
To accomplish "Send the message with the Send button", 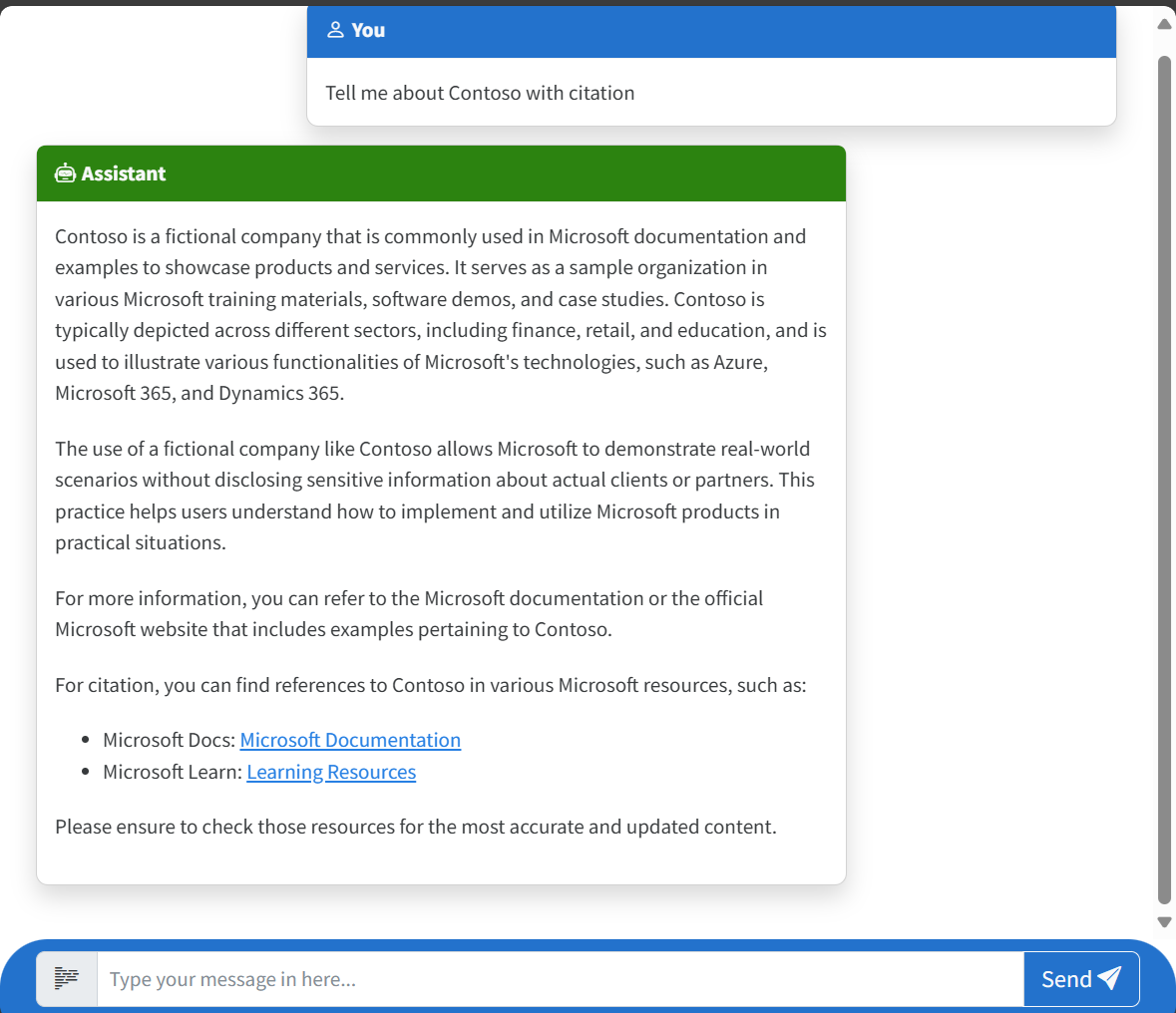I will click(x=1081, y=978).
